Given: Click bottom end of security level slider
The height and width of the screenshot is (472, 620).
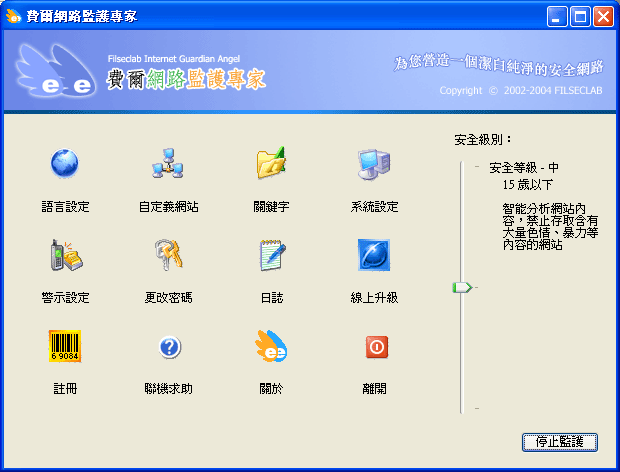Looking at the screenshot, I should click(461, 408).
